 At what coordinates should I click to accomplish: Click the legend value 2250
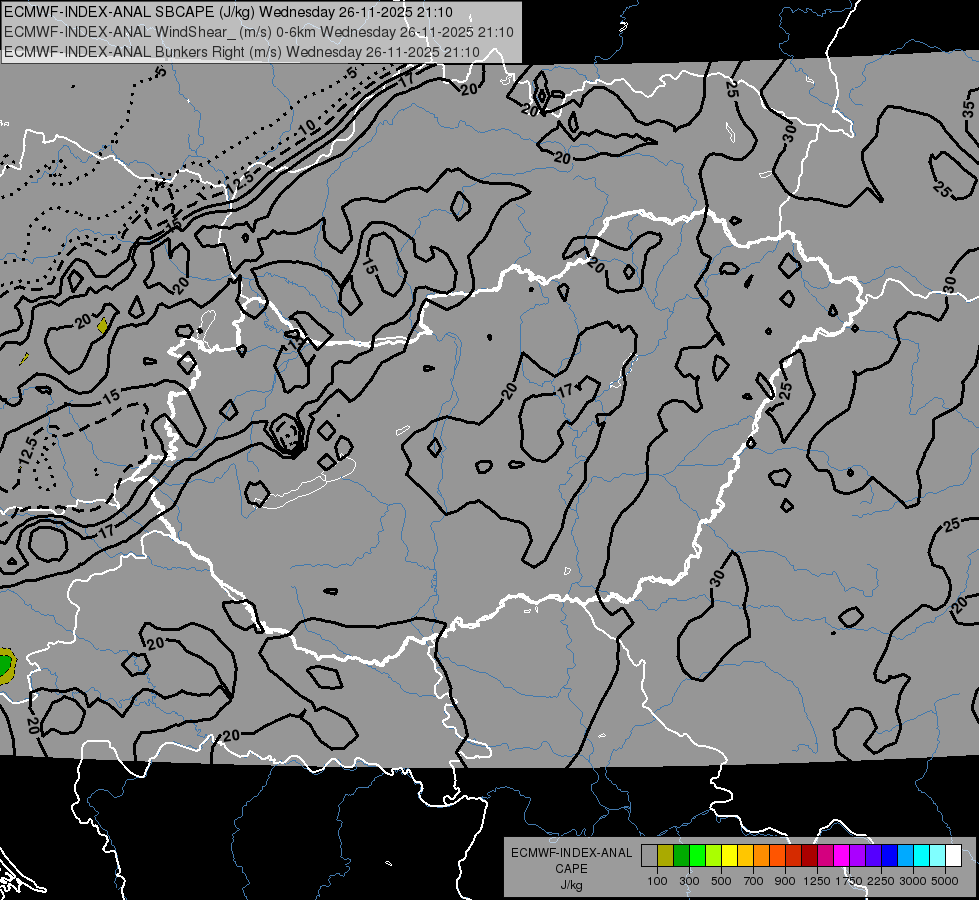[x=881, y=881]
